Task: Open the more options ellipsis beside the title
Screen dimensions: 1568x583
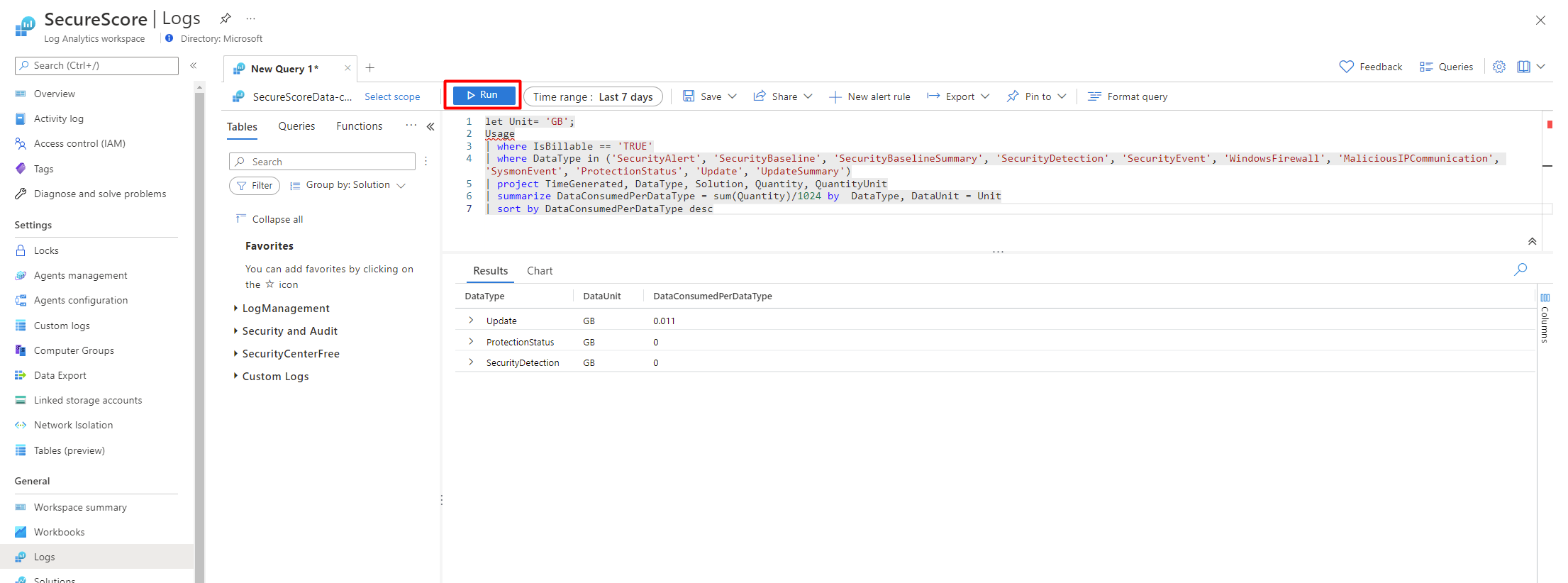Action: pyautogui.click(x=250, y=18)
